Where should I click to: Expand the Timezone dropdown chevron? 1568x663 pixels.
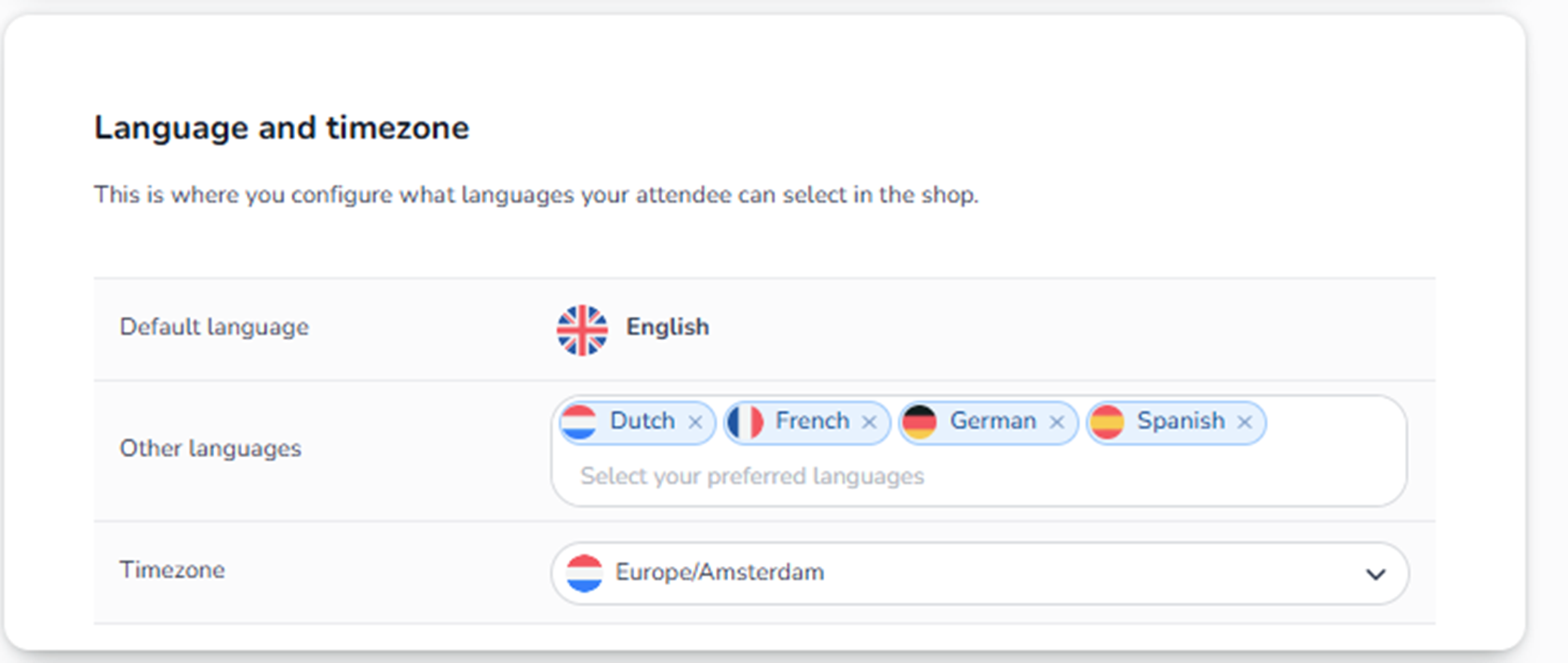pos(1375,574)
